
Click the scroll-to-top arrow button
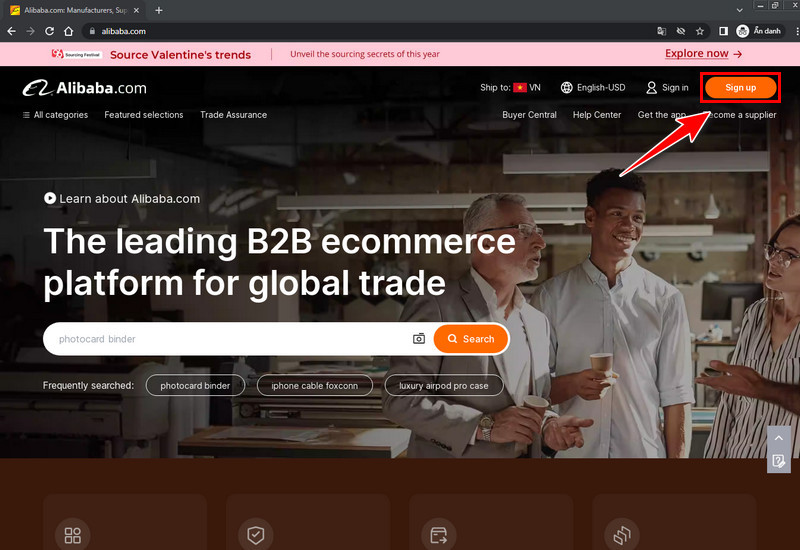click(x=779, y=438)
